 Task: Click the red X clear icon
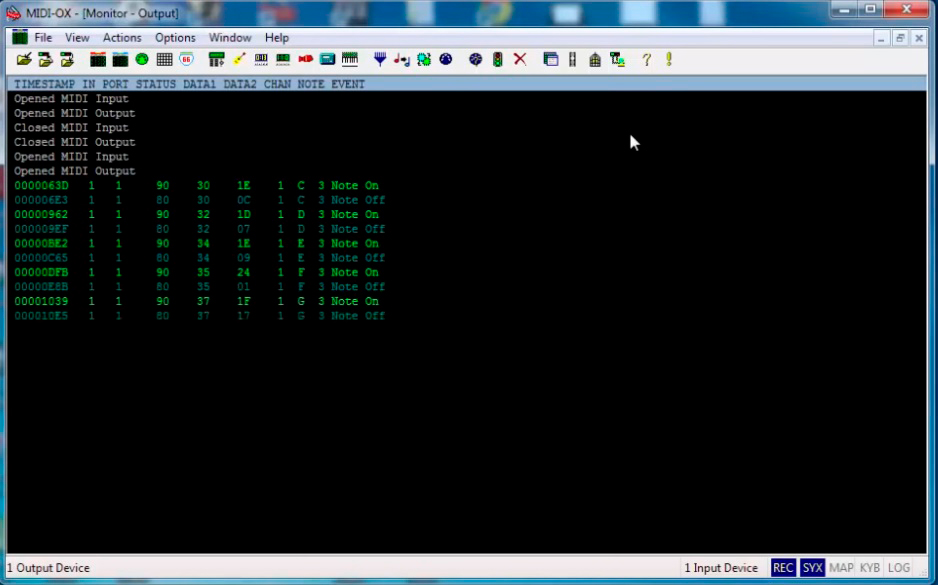click(520, 59)
